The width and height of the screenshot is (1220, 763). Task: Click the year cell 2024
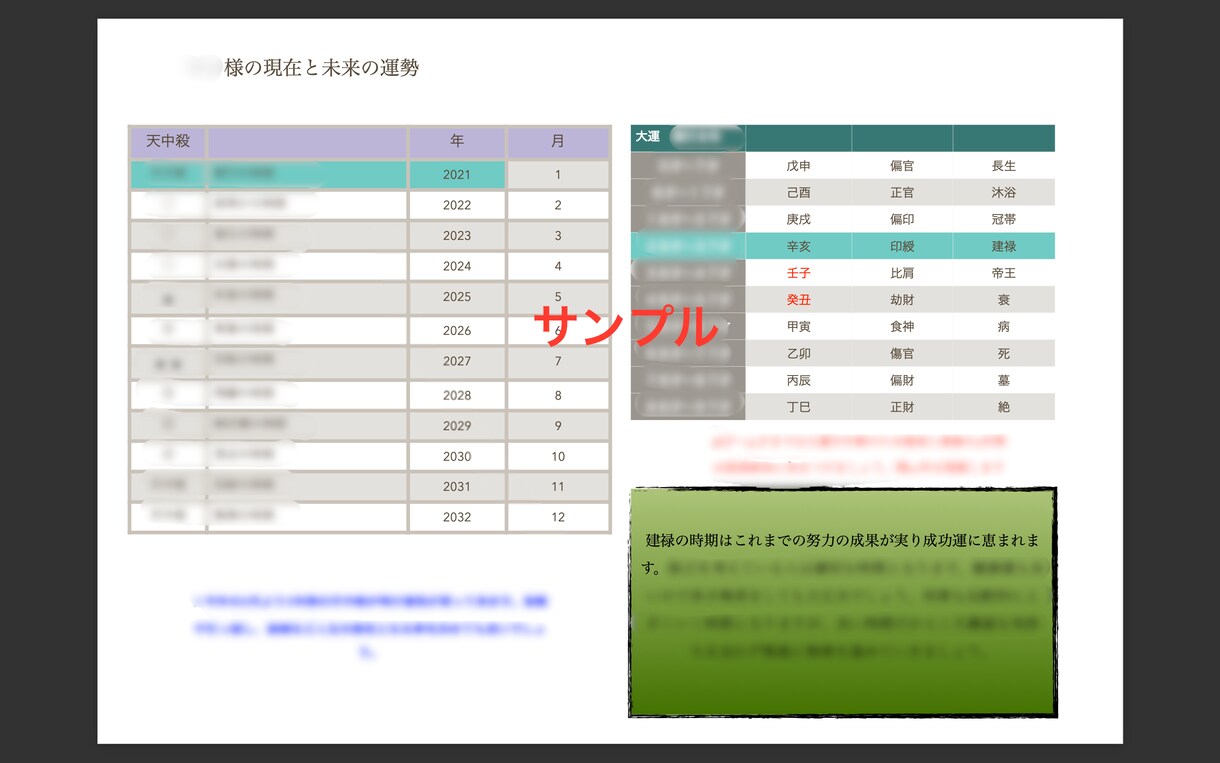tap(457, 266)
